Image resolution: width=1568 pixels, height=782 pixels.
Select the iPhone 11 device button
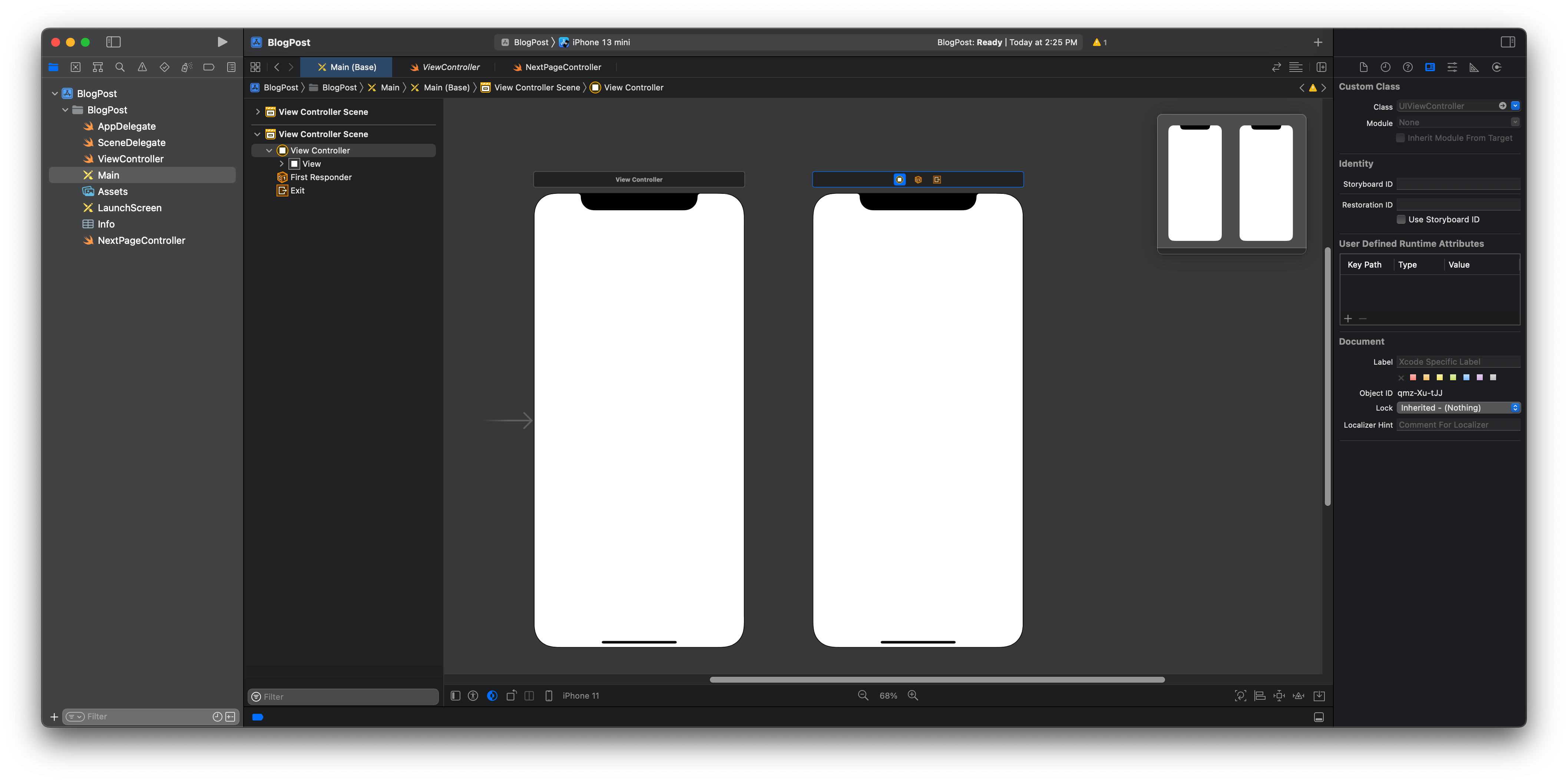point(572,696)
